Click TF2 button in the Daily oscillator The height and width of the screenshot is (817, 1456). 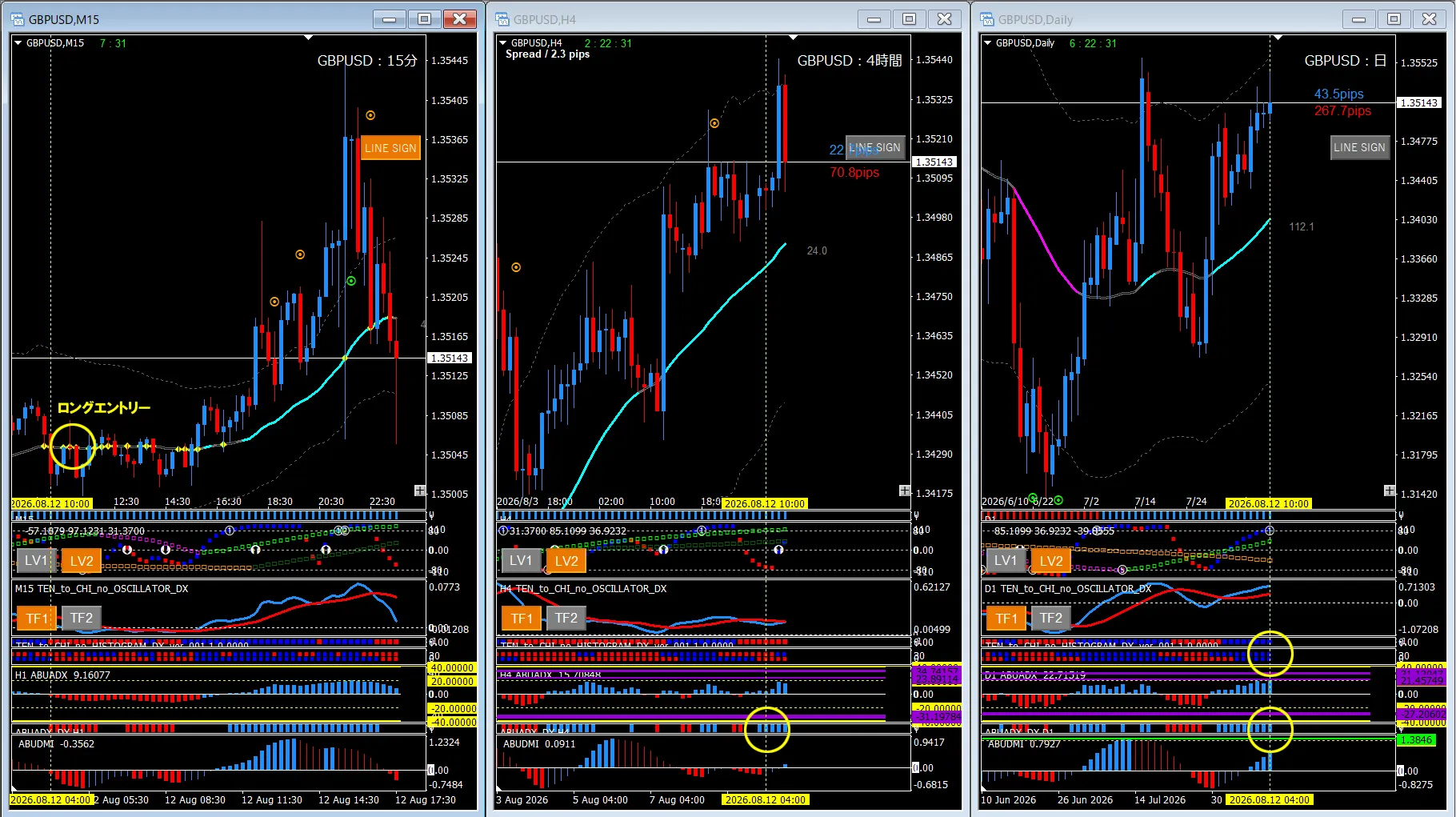(1051, 618)
